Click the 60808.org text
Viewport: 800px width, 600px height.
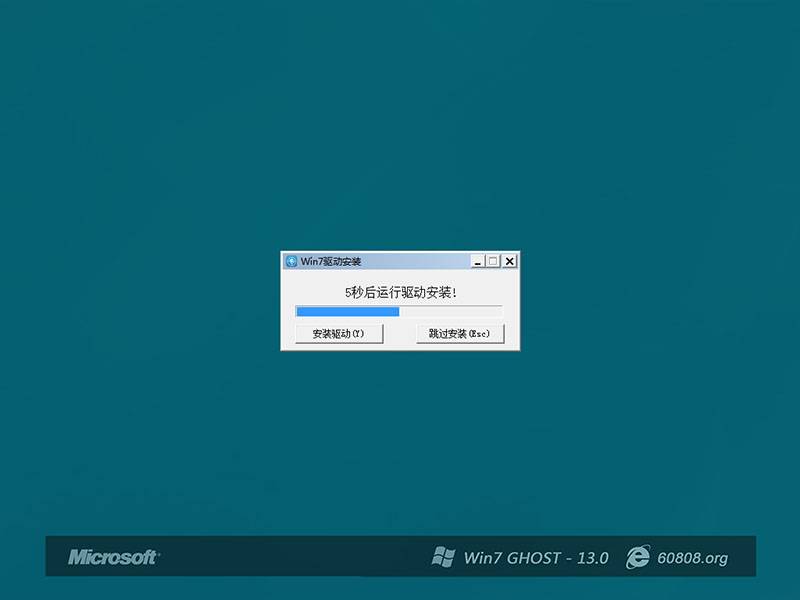coord(692,558)
